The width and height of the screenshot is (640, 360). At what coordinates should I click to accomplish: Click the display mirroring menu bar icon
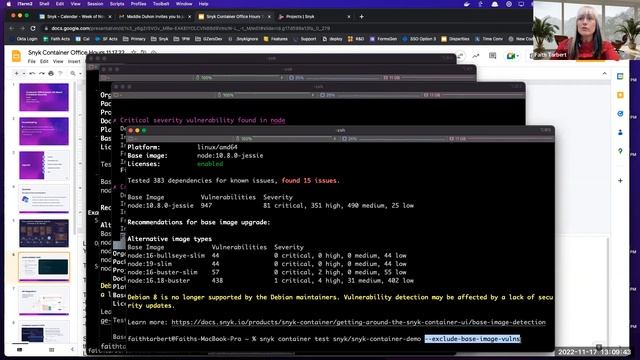pos(521,4)
